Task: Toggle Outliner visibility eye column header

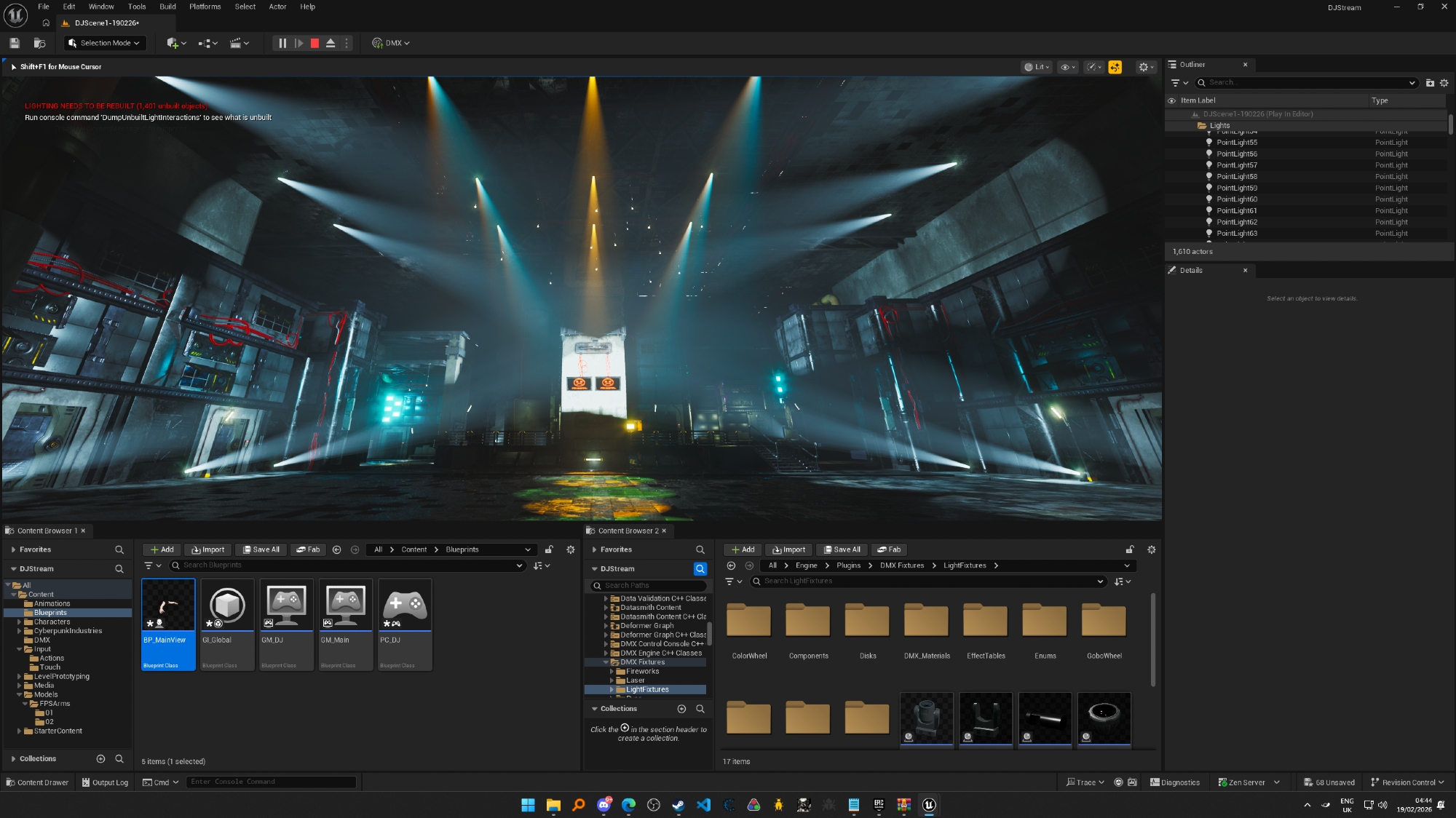Action: click(x=1171, y=100)
